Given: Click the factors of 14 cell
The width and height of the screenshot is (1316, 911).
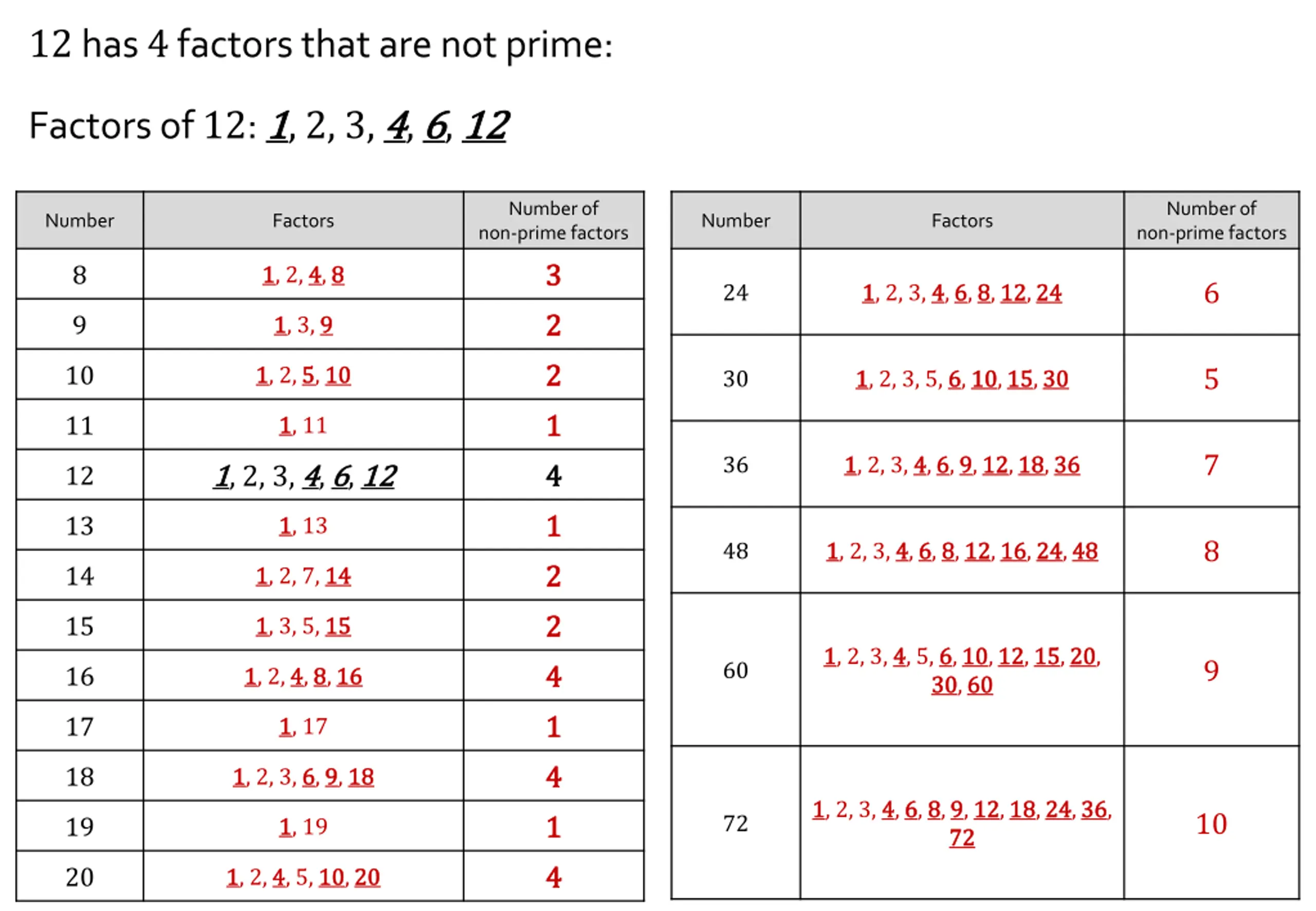Looking at the screenshot, I should (303, 575).
